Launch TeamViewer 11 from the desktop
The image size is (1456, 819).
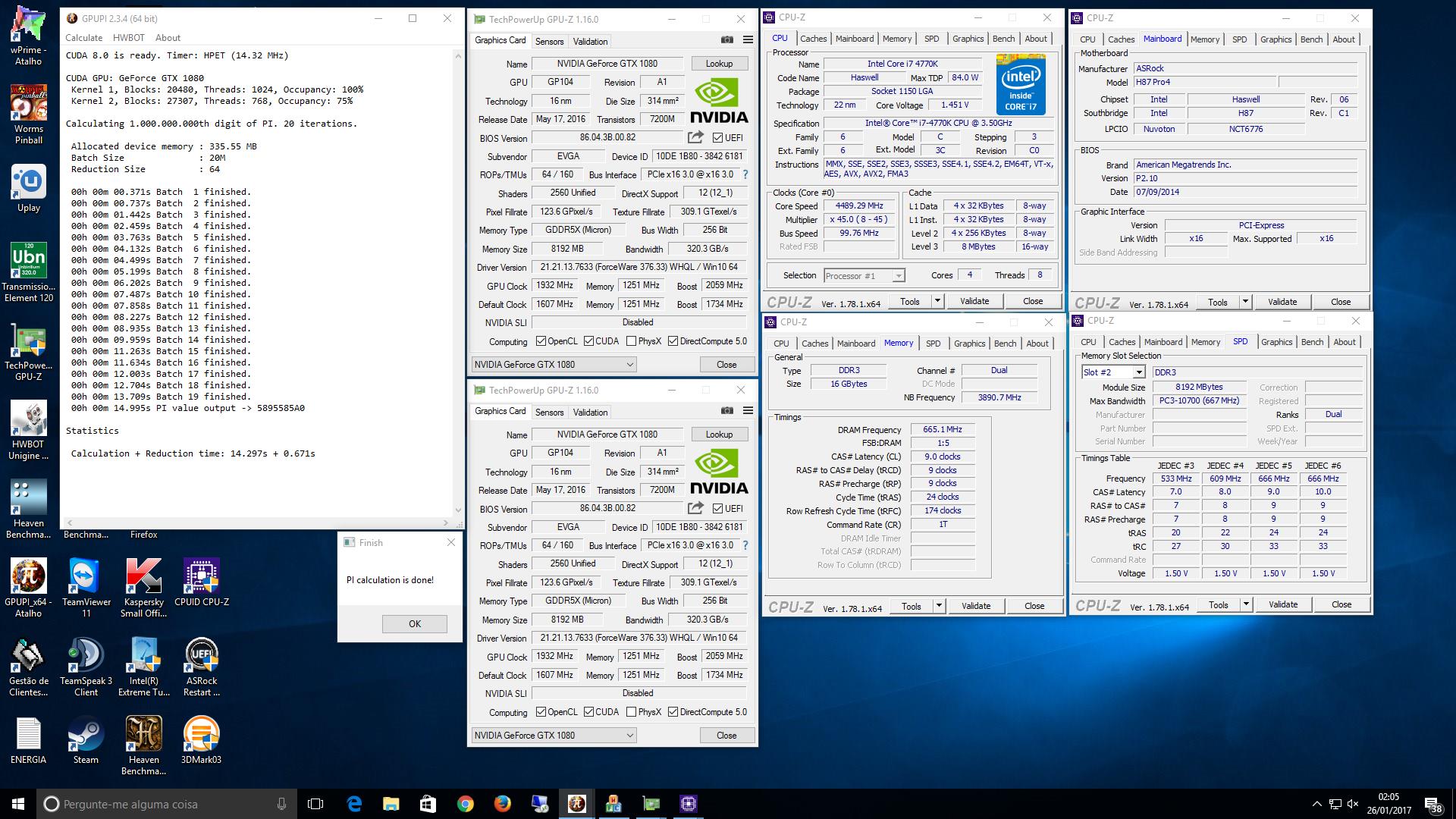coord(86,588)
